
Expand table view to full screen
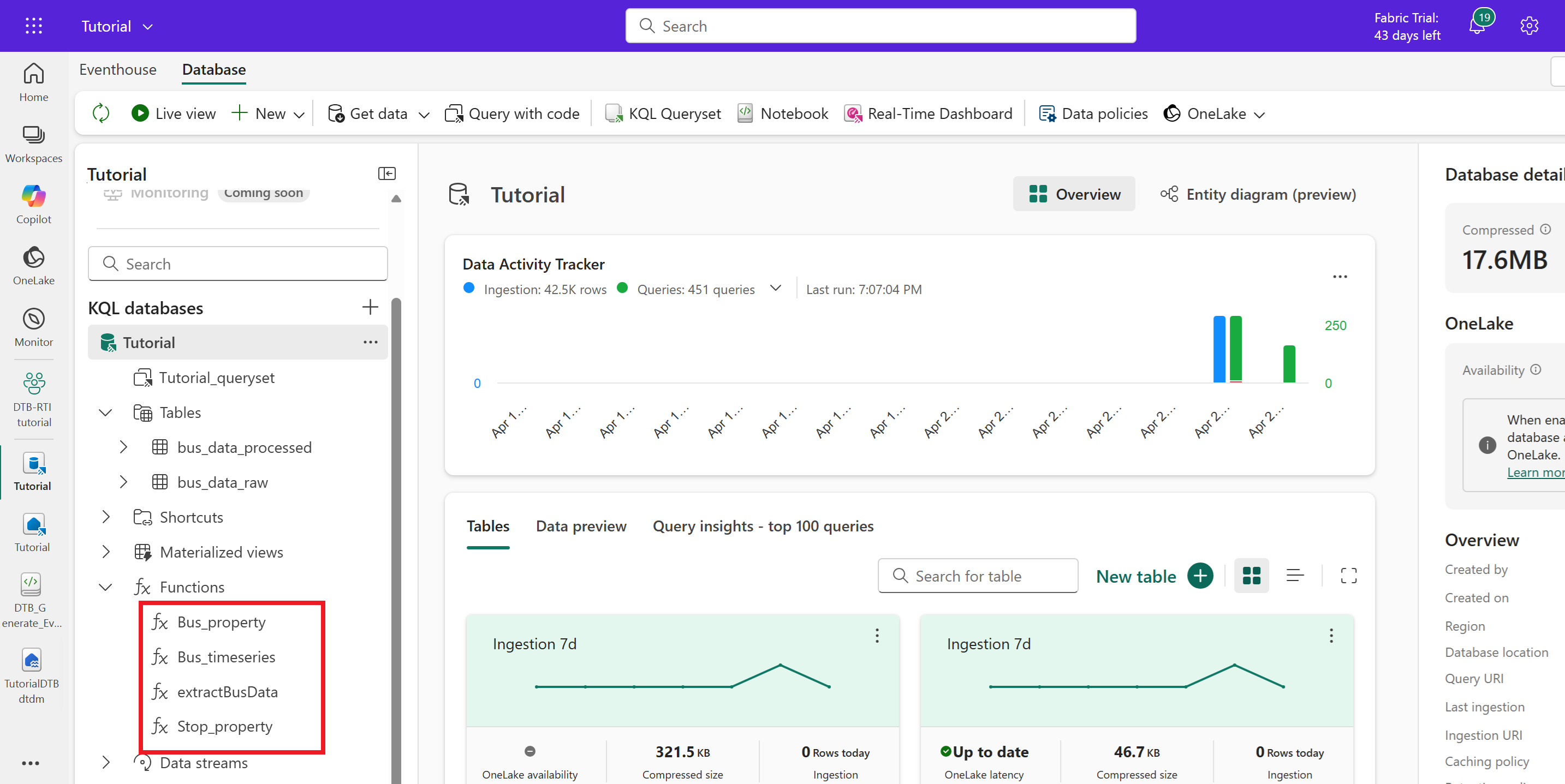click(1348, 576)
